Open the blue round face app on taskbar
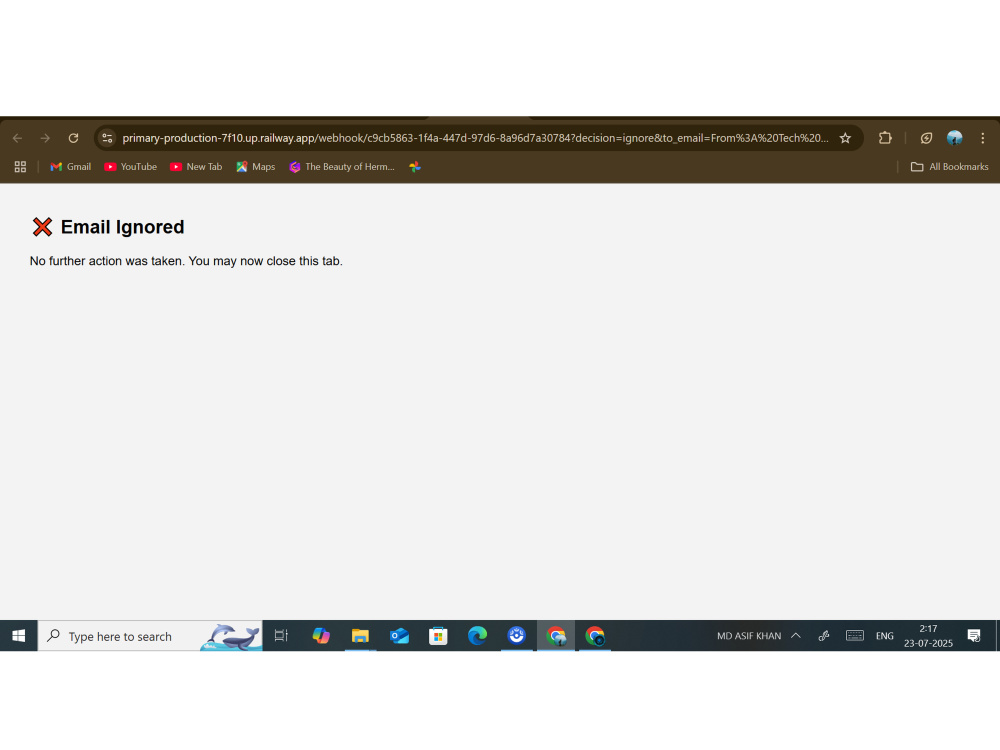The image size is (1000, 750). (517, 636)
